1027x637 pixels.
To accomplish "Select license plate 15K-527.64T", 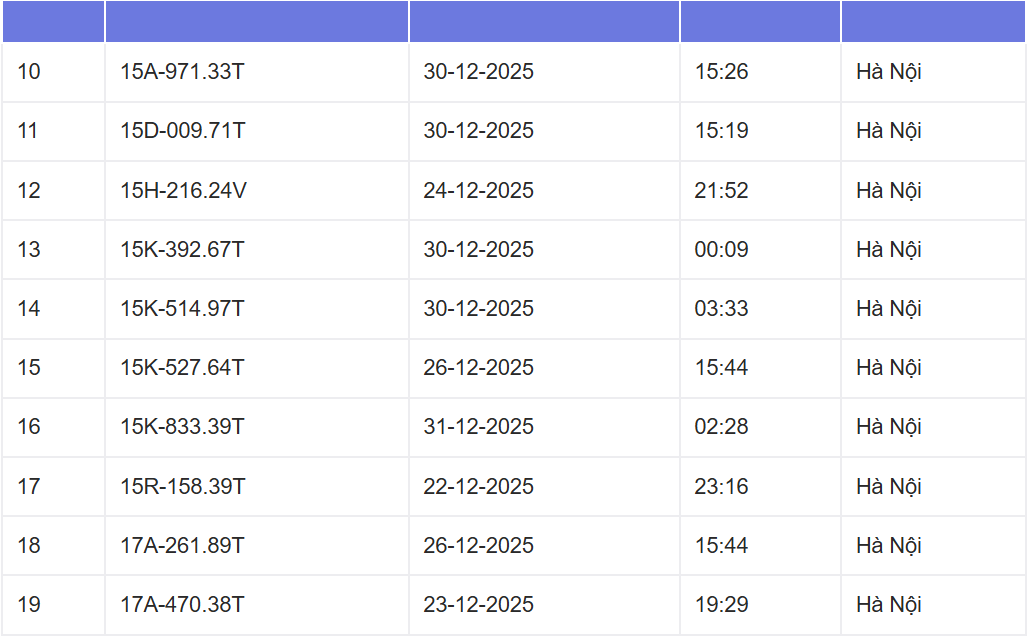I will (182, 368).
